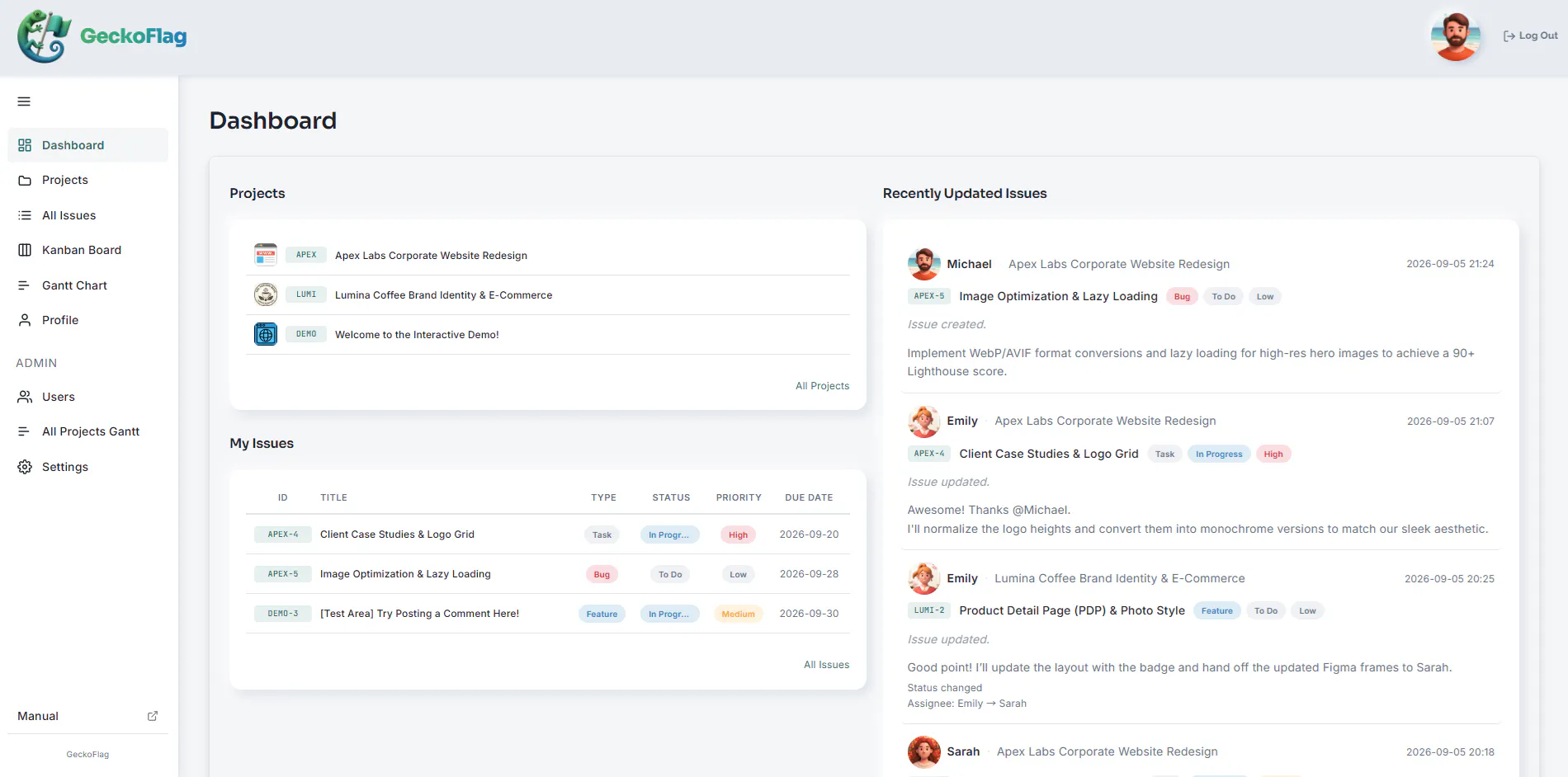Image resolution: width=1568 pixels, height=777 pixels.
Task: Open the APEX-5 issue ID in My Issues
Action: pos(283,574)
